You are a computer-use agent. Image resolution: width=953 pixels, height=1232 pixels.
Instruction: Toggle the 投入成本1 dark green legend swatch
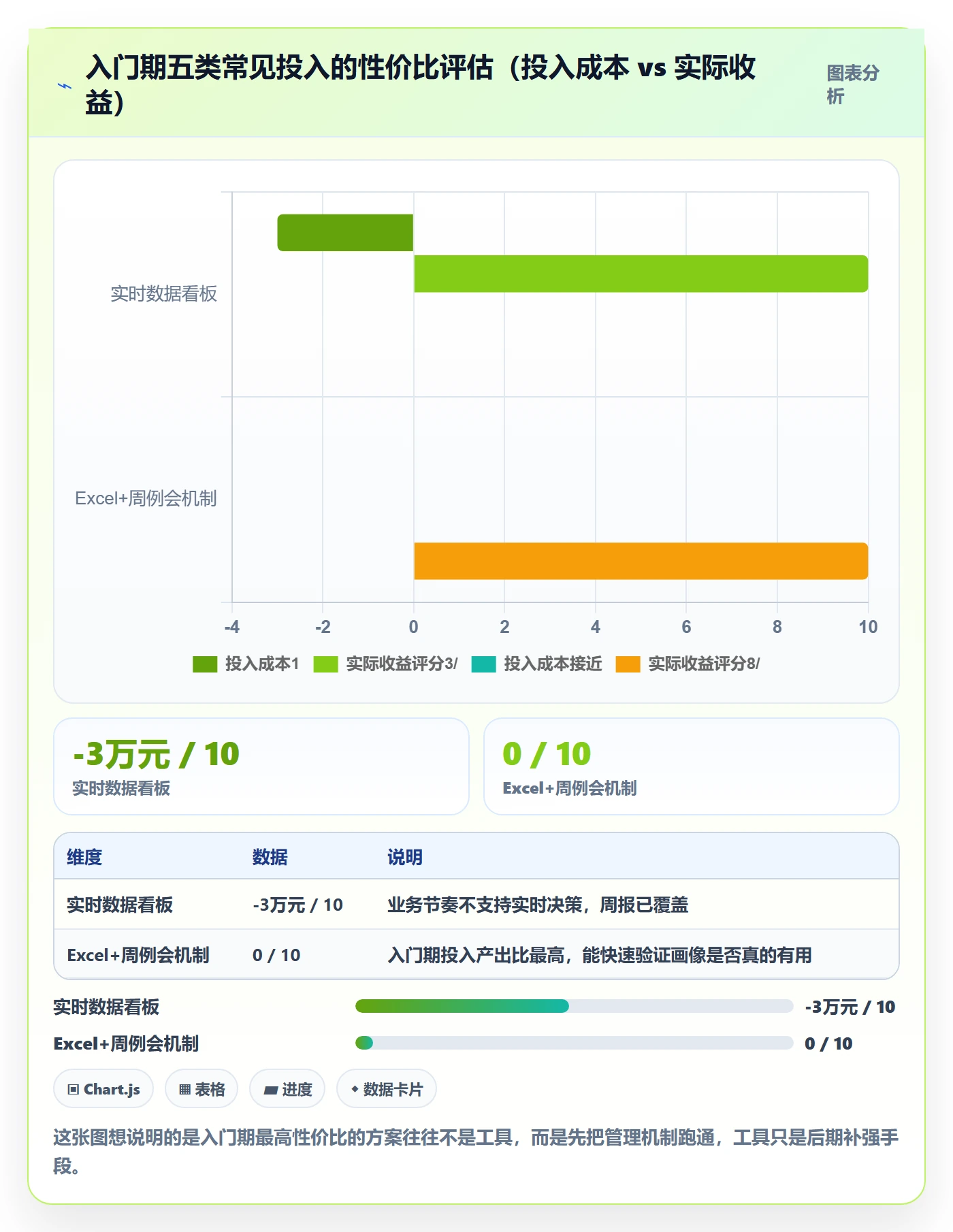[x=205, y=664]
